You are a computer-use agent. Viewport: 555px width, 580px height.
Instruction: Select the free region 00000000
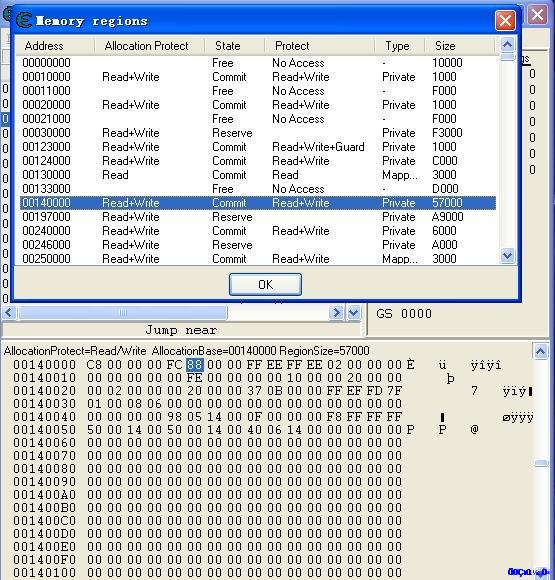click(258, 63)
